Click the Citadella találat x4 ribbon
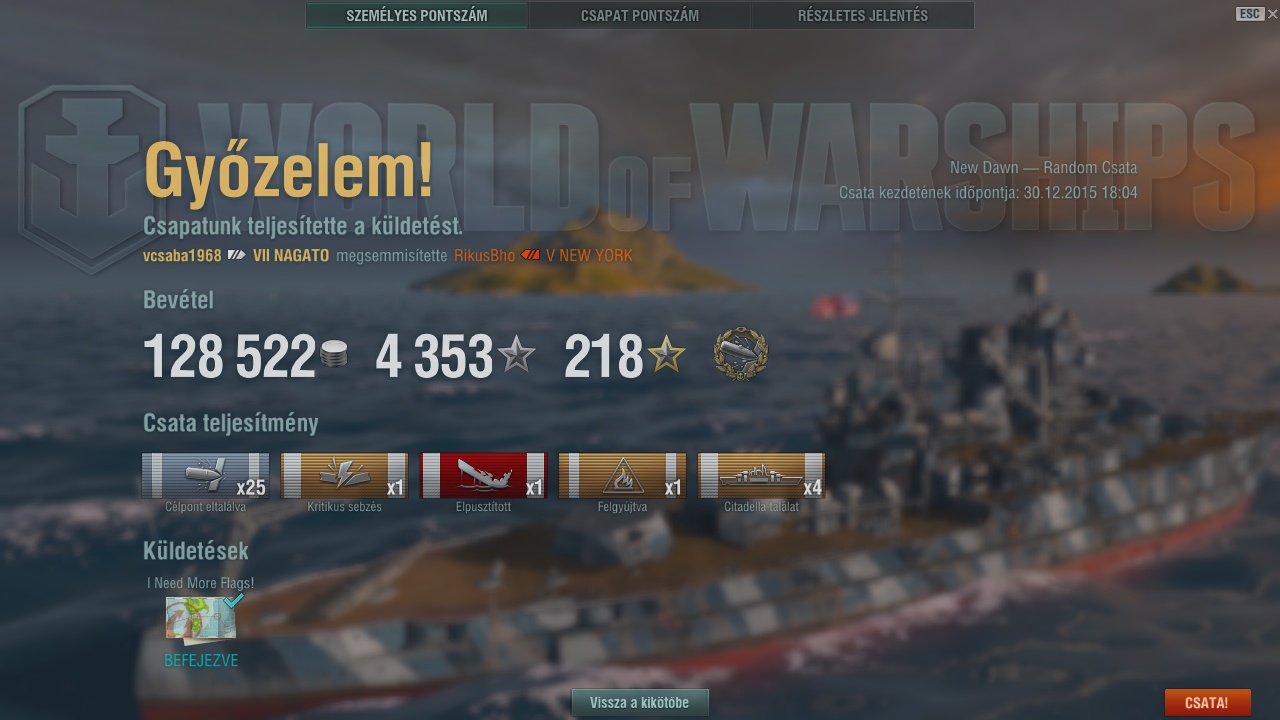This screenshot has height=720, width=1280. [x=761, y=475]
